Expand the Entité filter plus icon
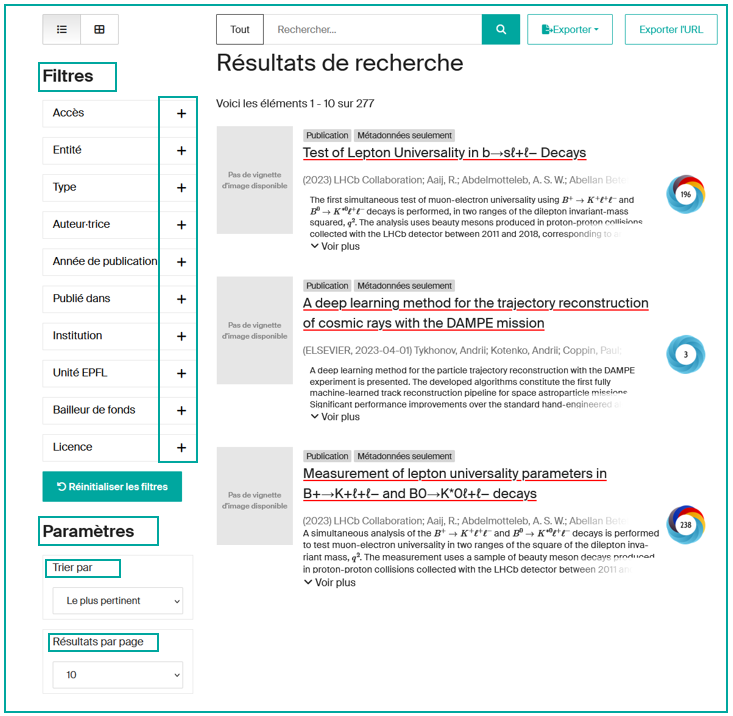The image size is (733, 716). (181, 150)
